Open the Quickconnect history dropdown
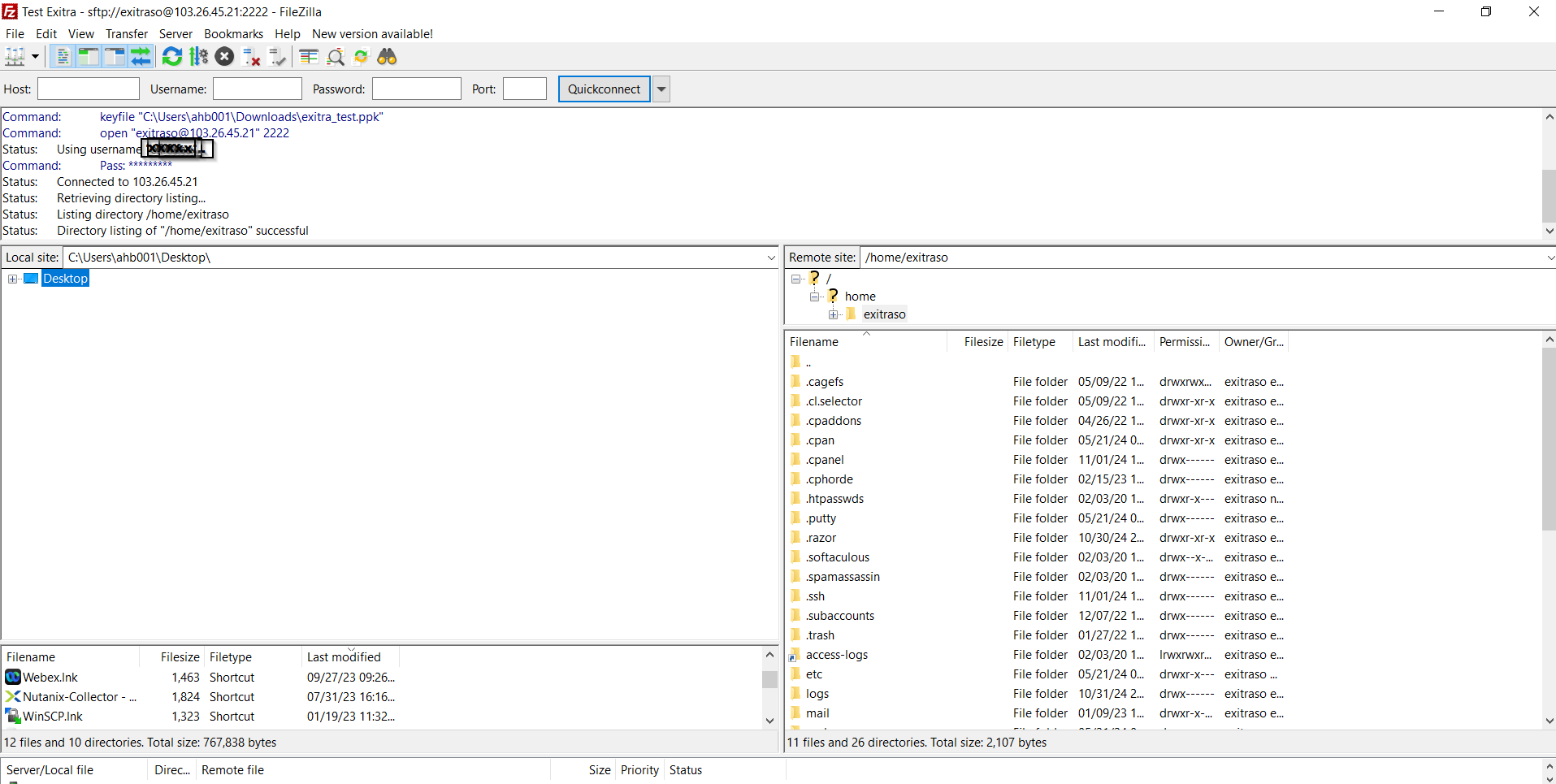The image size is (1556, 784). pos(661,89)
